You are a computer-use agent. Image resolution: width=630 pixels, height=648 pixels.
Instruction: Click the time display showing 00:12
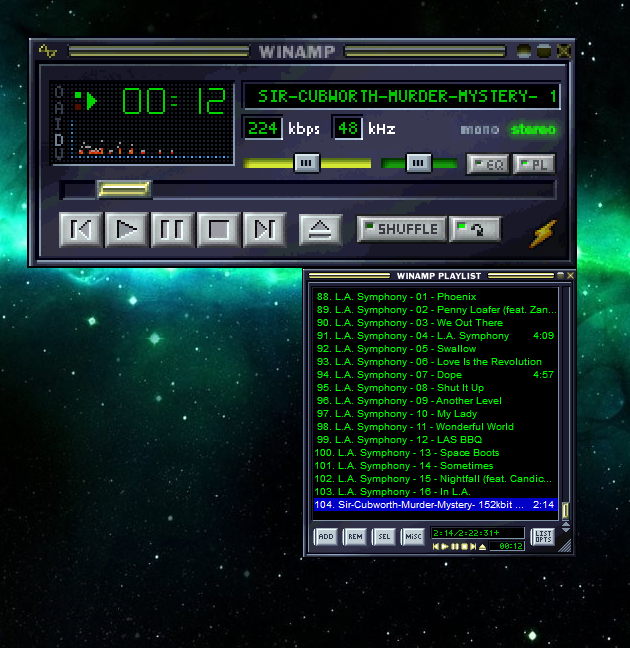coord(174,100)
